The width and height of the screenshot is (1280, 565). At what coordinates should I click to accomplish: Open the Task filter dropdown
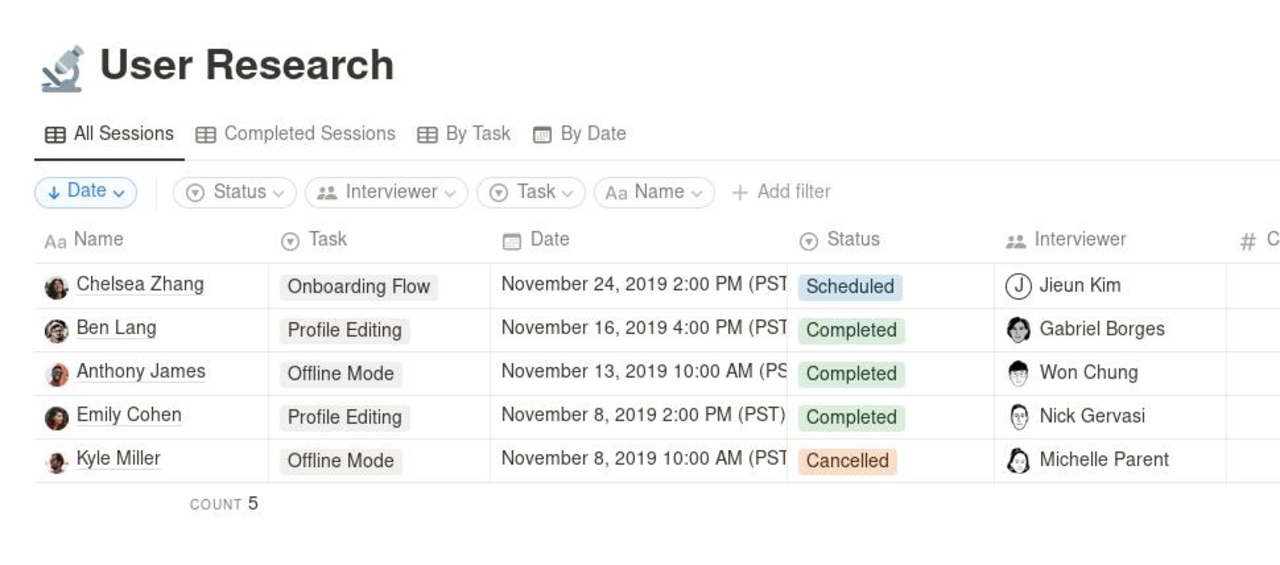(x=530, y=192)
